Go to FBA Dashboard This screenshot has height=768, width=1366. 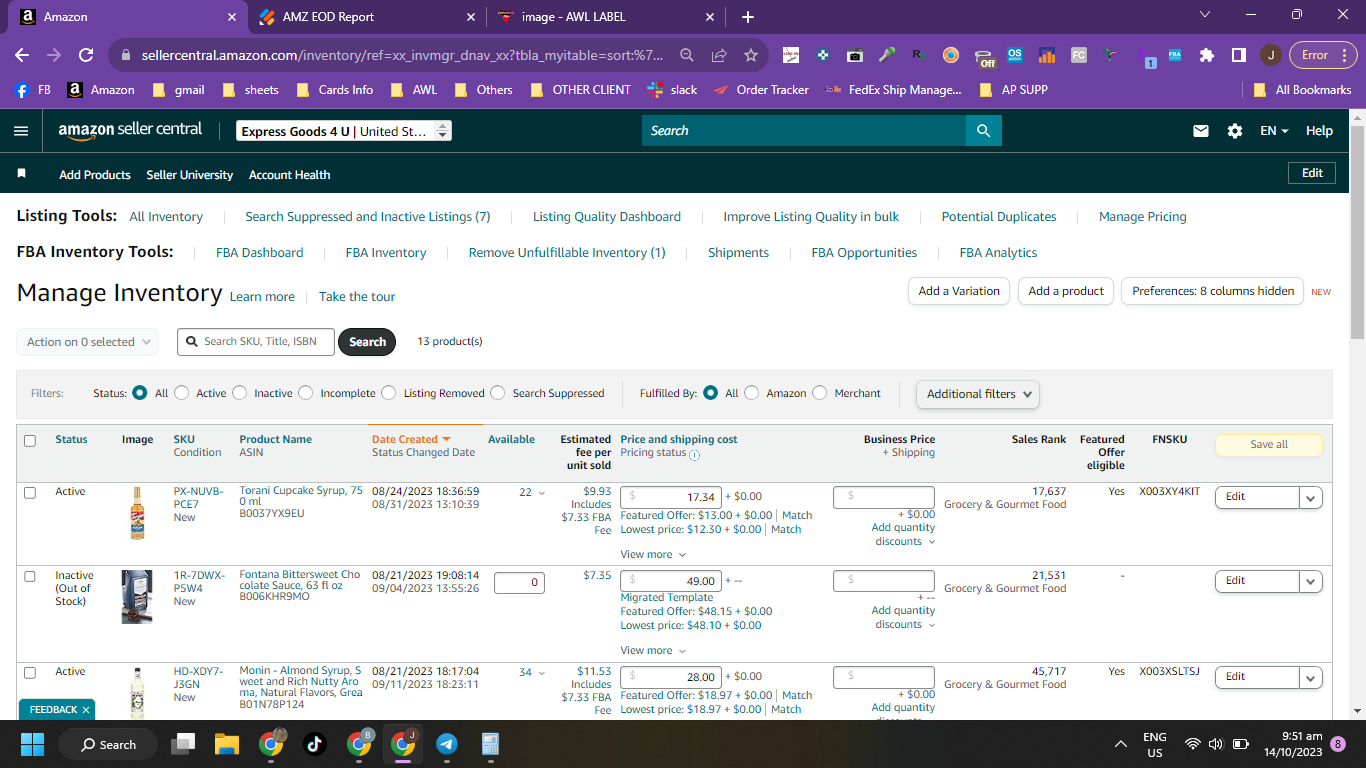point(260,253)
